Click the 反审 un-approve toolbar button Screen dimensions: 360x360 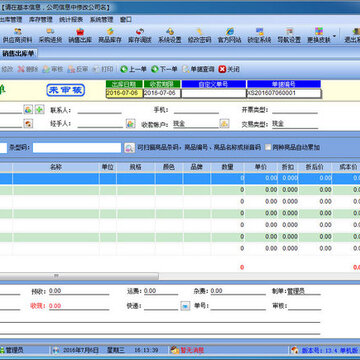[x=78, y=69]
